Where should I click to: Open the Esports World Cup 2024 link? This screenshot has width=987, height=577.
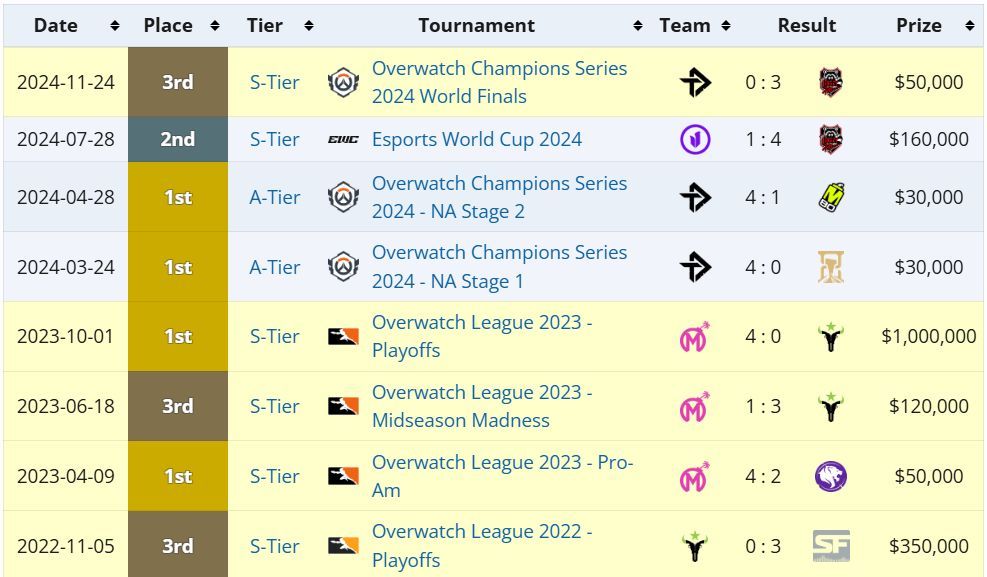477,140
